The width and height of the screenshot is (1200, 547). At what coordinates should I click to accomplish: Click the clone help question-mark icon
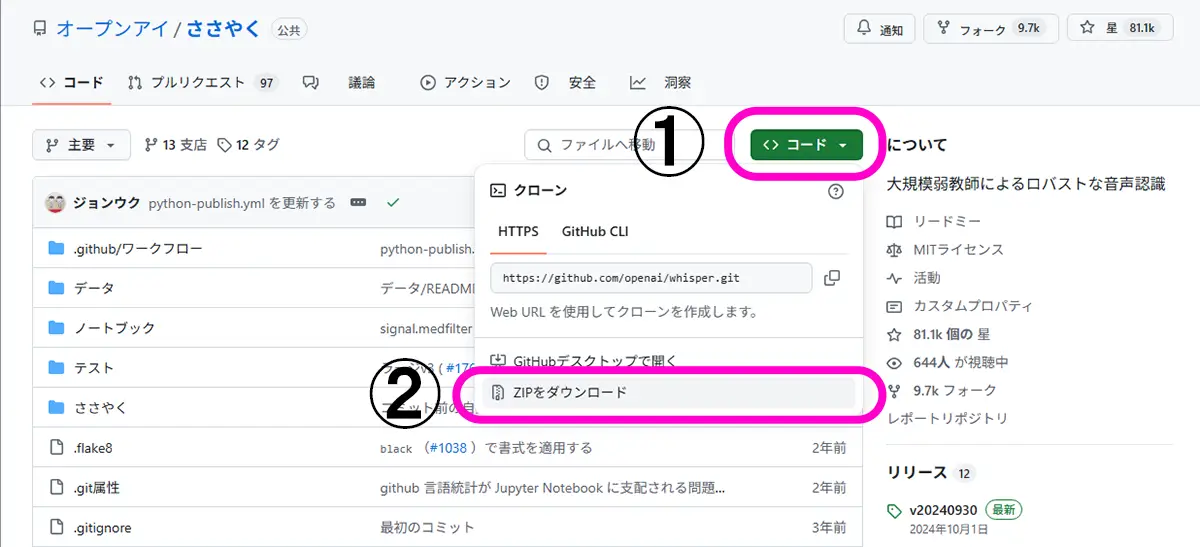(836, 191)
